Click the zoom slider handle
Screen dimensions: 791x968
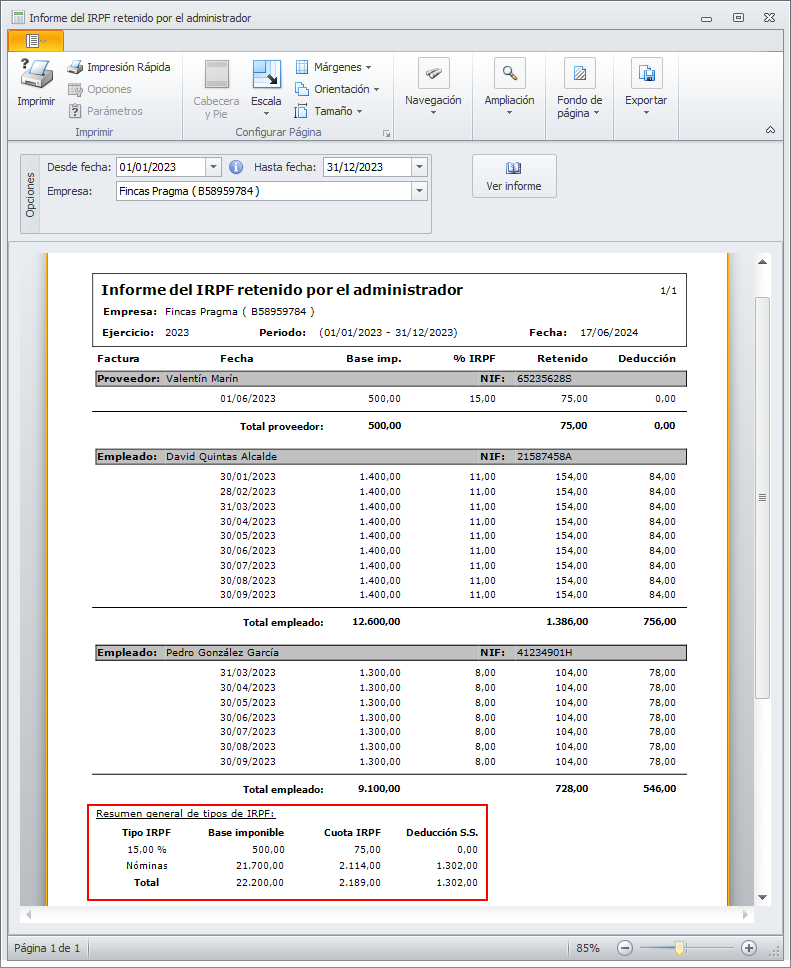point(680,948)
